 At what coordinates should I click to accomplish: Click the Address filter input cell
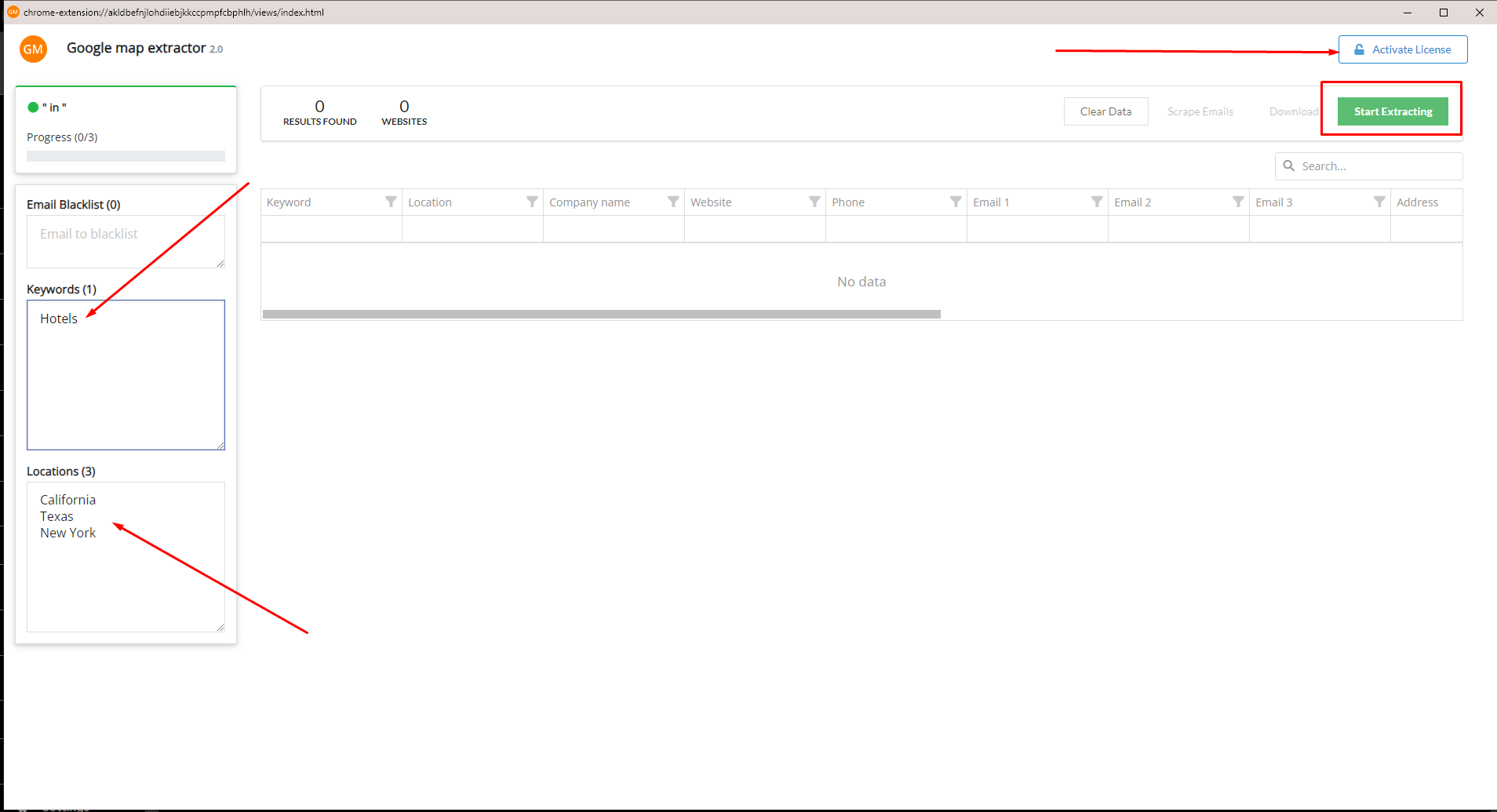(x=1426, y=229)
